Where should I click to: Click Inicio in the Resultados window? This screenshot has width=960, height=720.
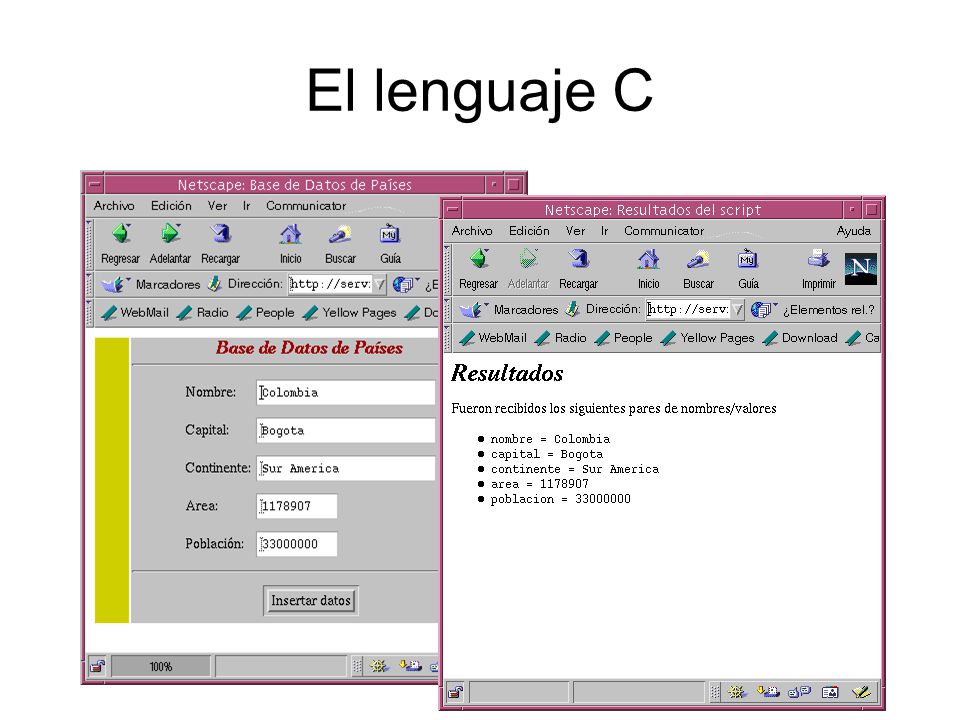tap(648, 269)
